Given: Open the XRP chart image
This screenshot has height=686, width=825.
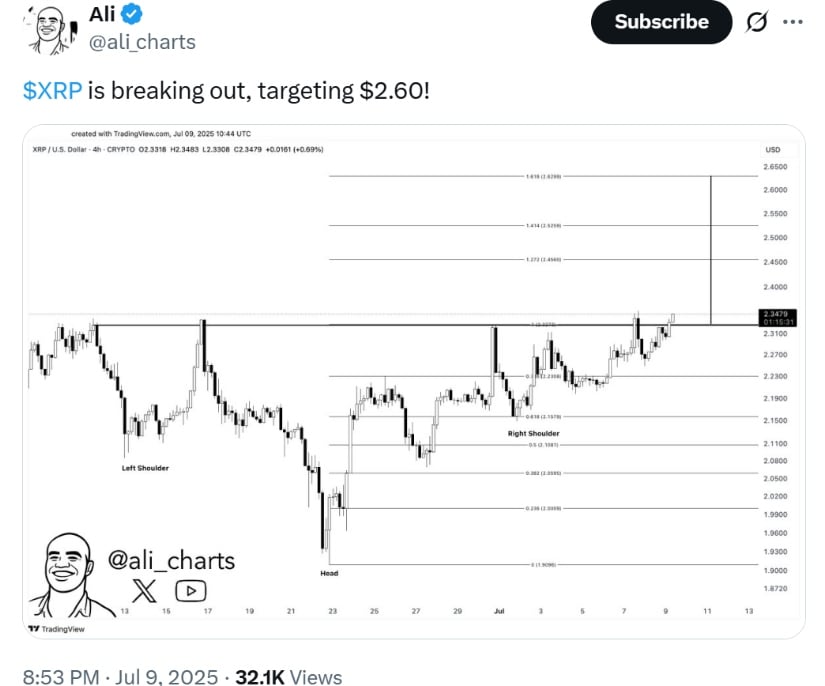Looking at the screenshot, I should [414, 381].
